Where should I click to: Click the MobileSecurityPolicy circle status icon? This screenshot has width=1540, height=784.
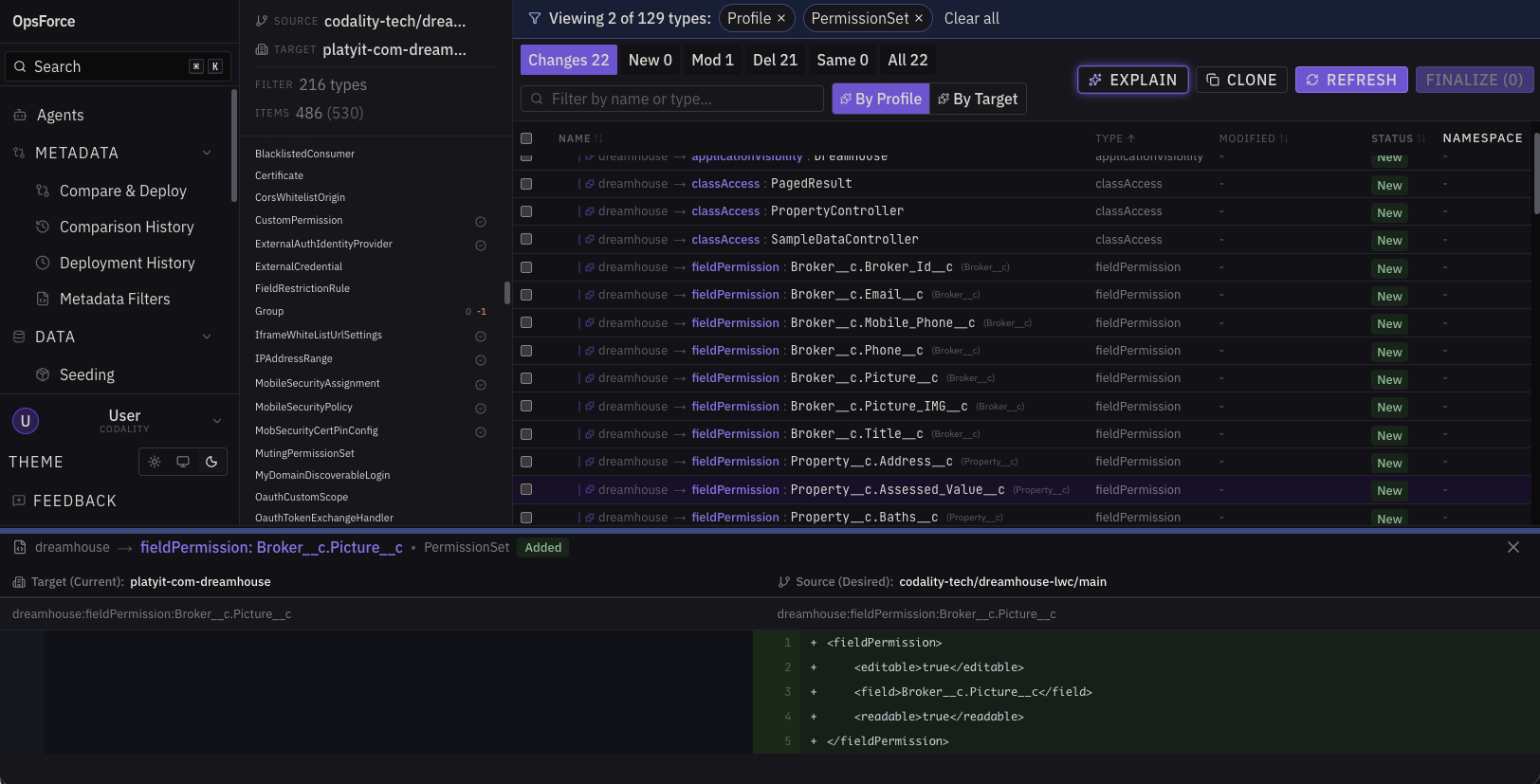tap(481, 408)
